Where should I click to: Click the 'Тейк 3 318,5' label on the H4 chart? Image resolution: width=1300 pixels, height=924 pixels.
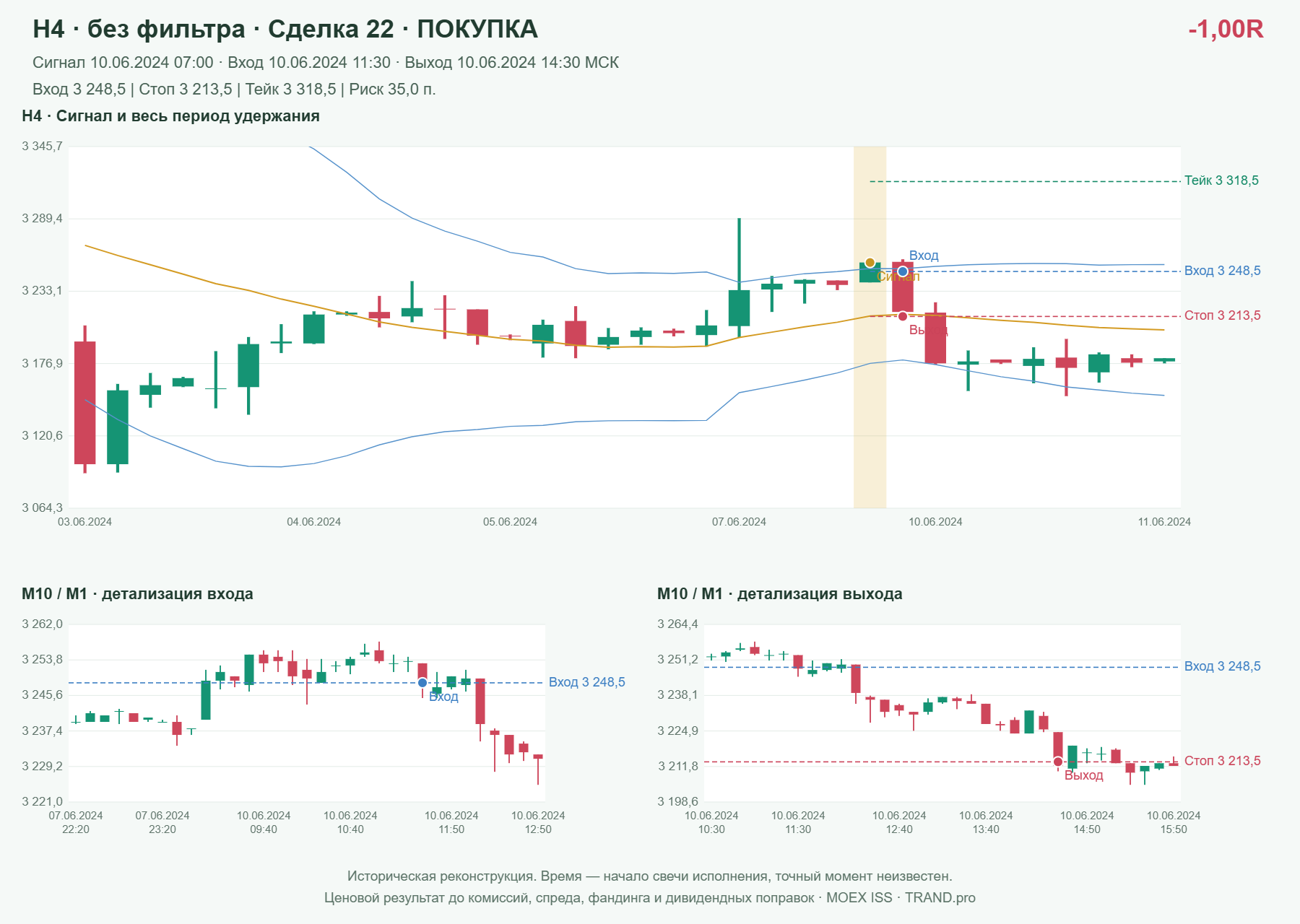pyautogui.click(x=1221, y=180)
